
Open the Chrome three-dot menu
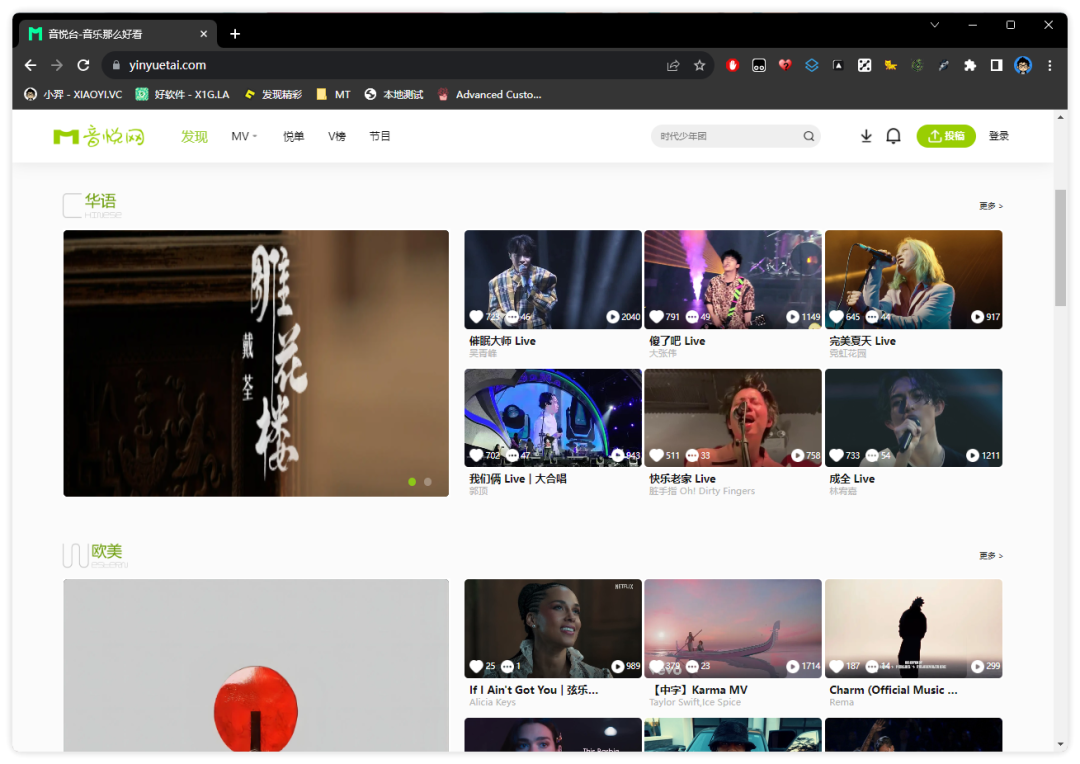click(x=1050, y=65)
